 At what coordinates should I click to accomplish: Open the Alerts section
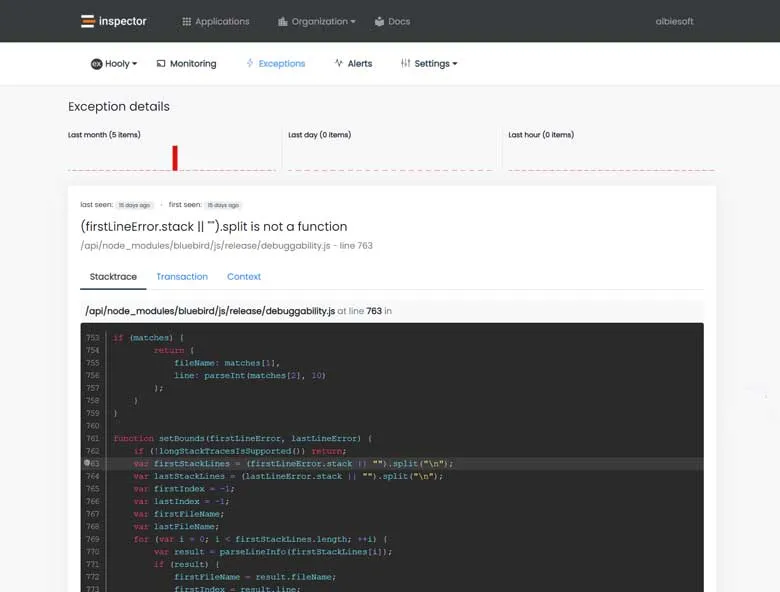click(x=353, y=64)
